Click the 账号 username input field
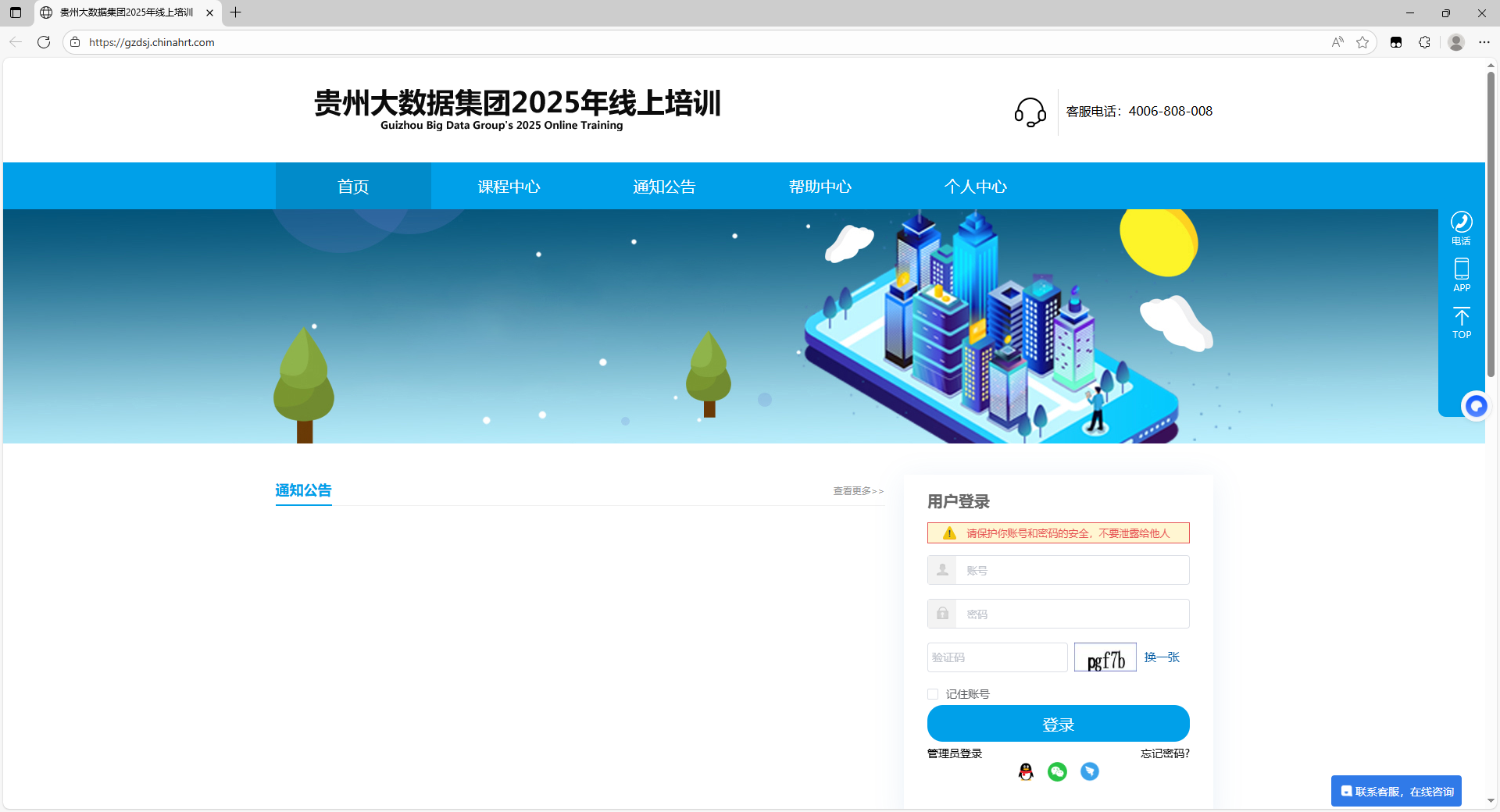 point(1071,570)
